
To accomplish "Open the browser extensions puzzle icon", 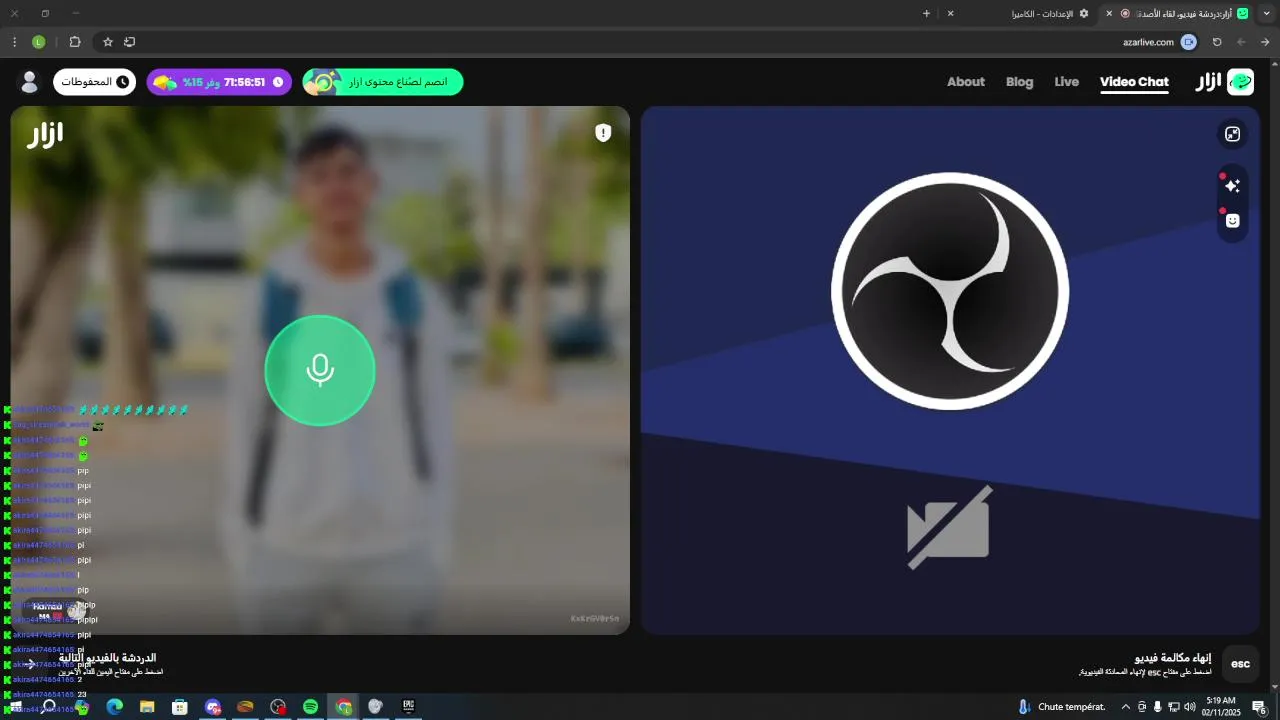I will (x=75, y=42).
